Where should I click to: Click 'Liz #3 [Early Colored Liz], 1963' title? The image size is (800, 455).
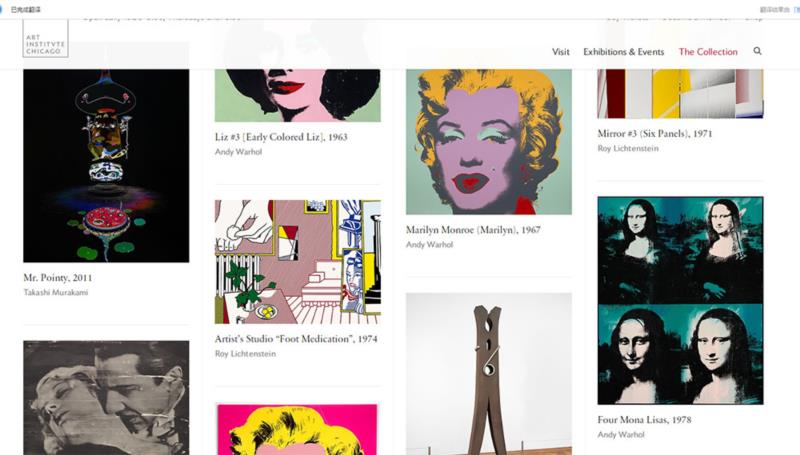(x=281, y=137)
